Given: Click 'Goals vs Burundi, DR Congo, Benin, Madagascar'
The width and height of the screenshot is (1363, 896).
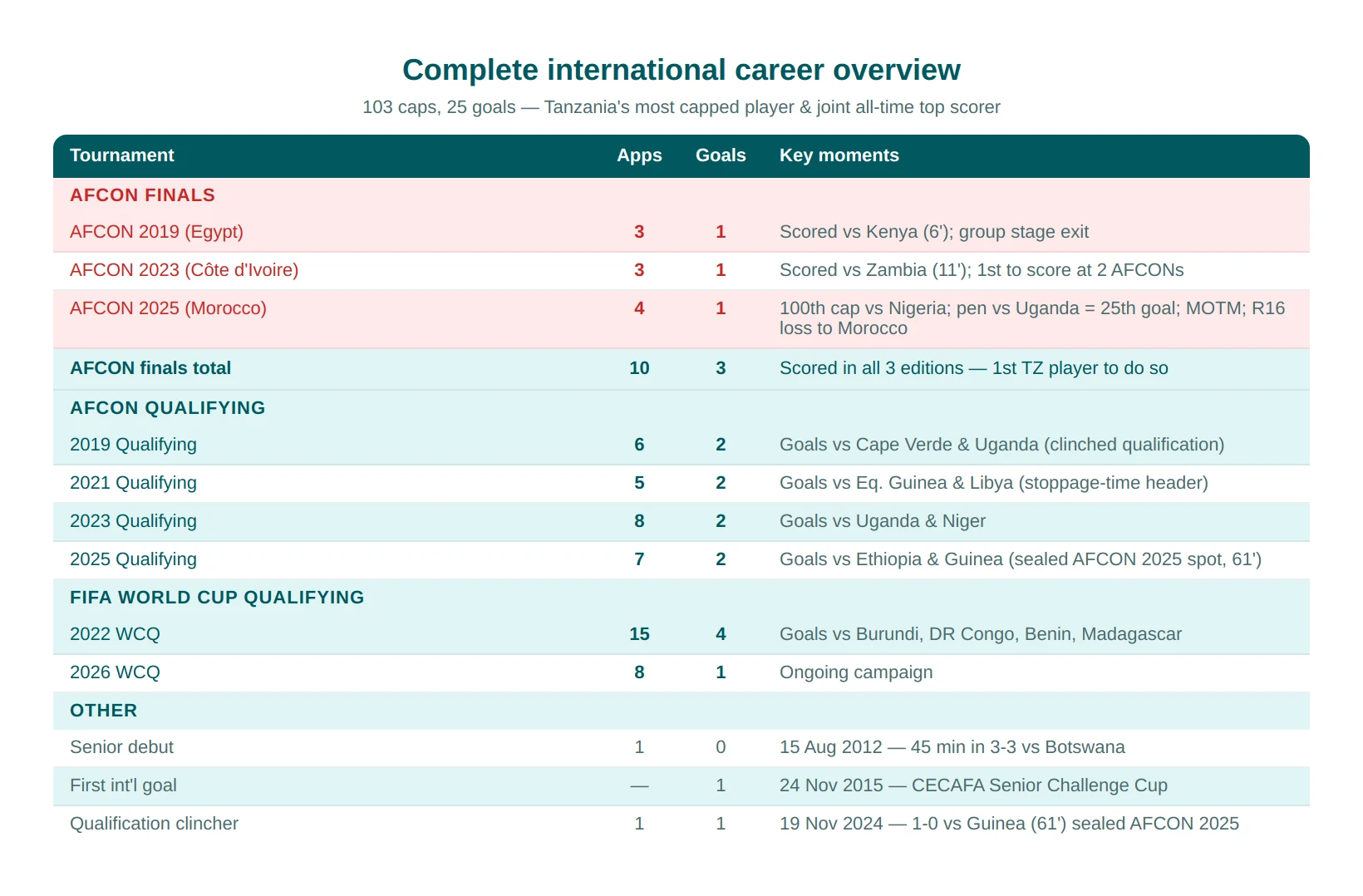Looking at the screenshot, I should click(981, 634).
